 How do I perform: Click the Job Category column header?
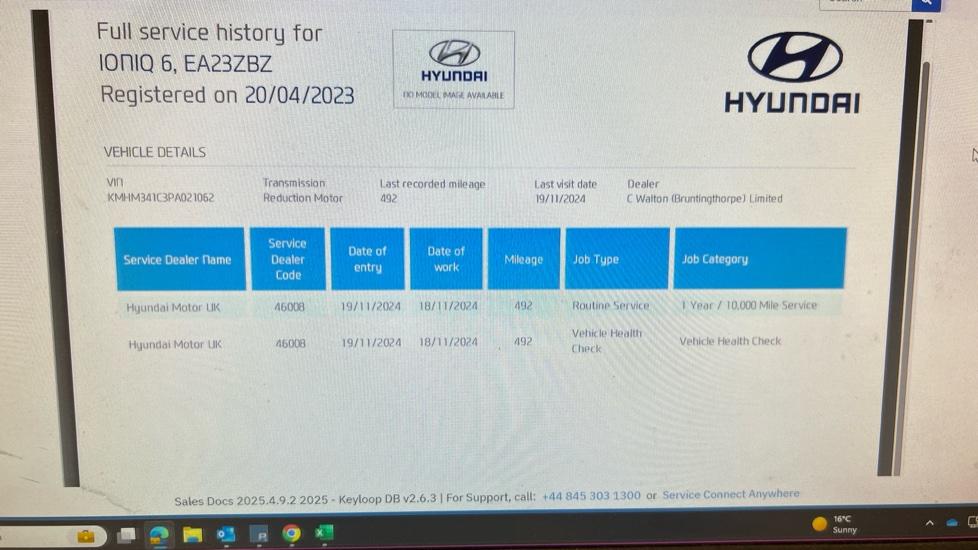(x=760, y=258)
